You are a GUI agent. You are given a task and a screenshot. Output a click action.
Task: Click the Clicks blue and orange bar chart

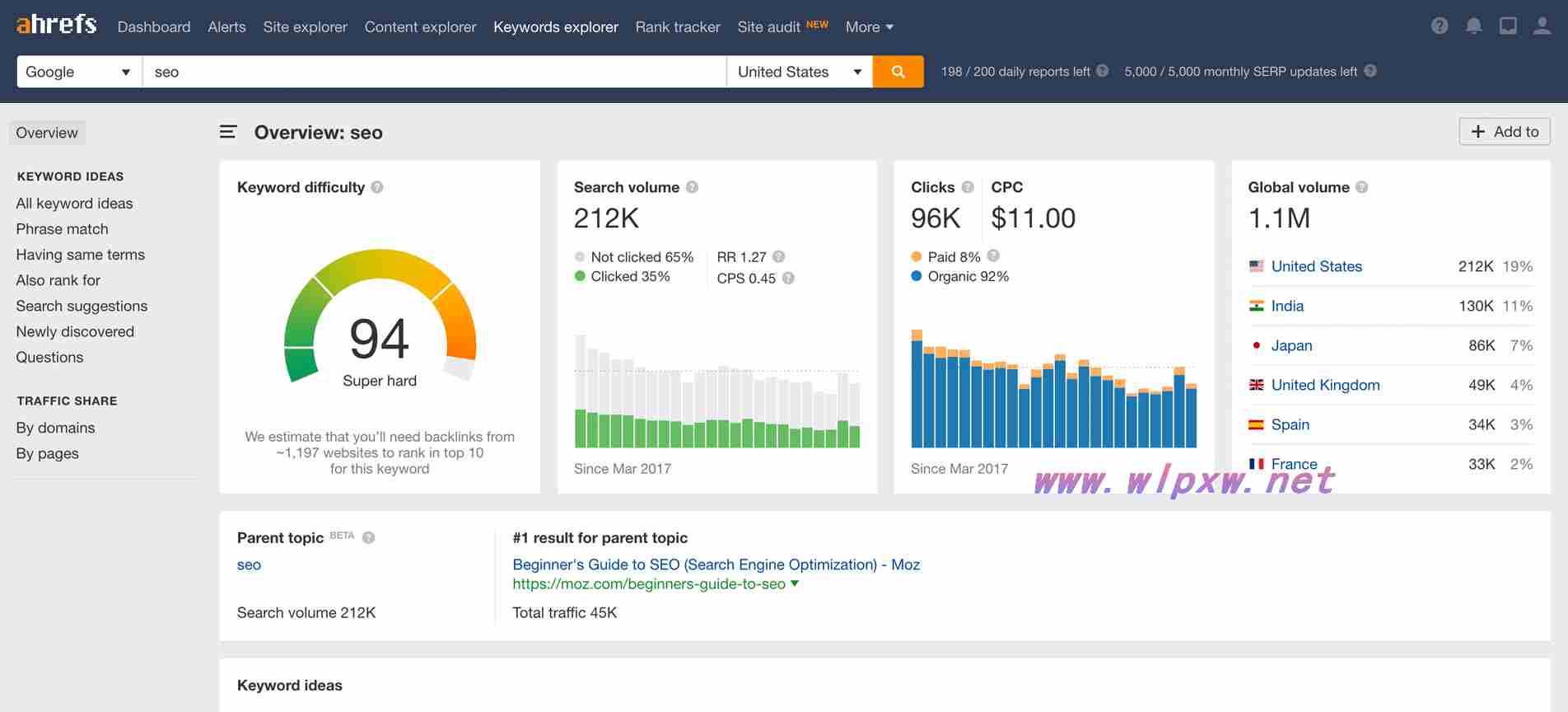tap(1053, 388)
